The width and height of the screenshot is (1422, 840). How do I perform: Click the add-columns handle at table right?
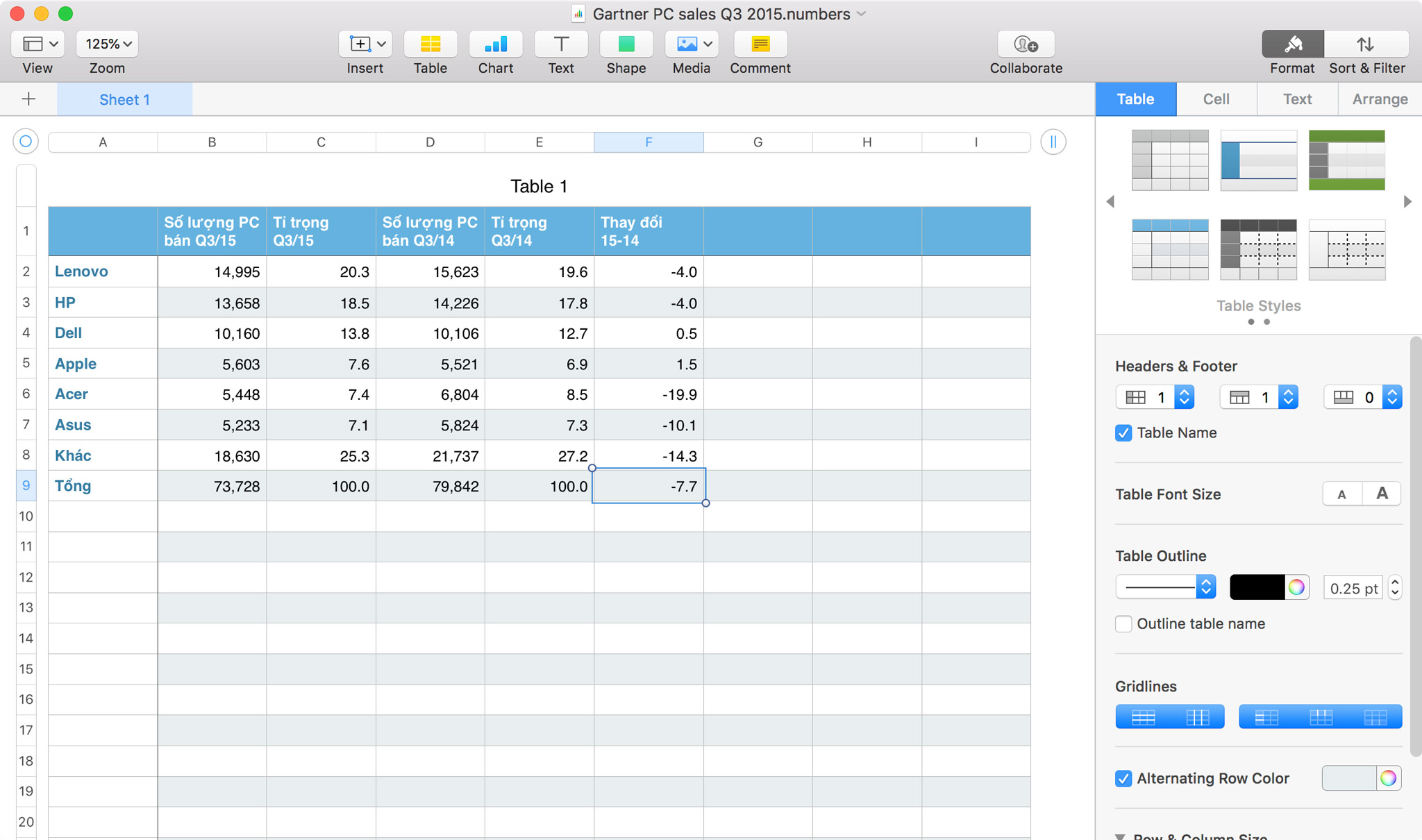tap(1053, 142)
